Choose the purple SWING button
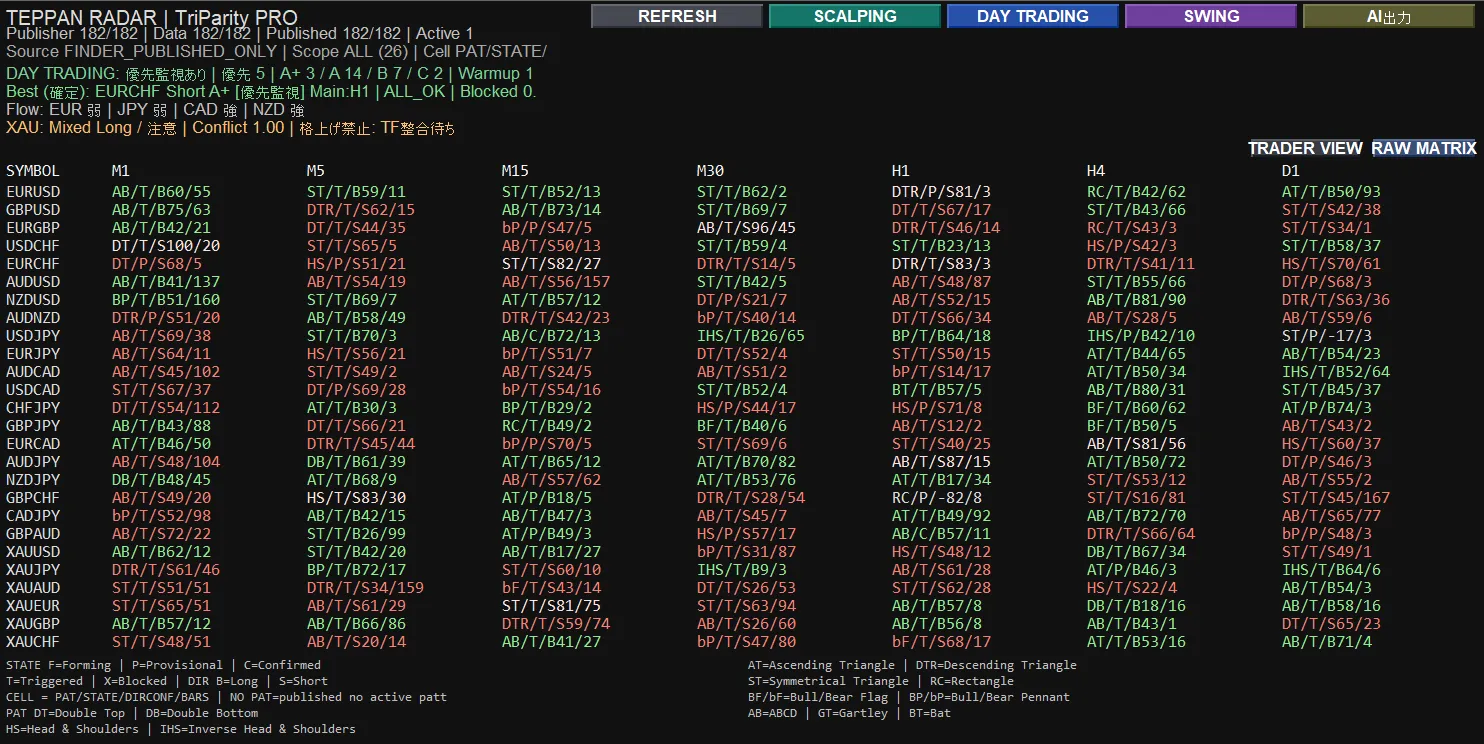Viewport: 1484px width, 744px height. [x=1211, y=16]
